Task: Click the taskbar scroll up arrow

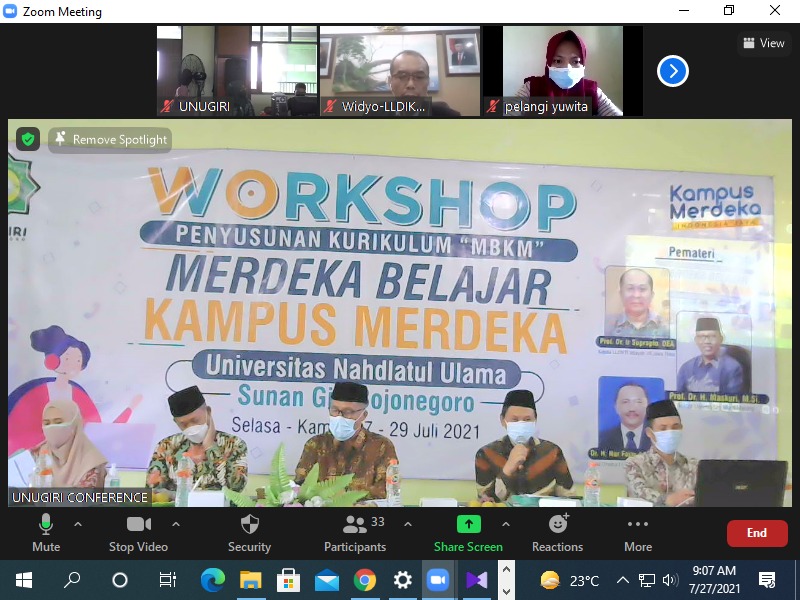Action: (x=506, y=569)
